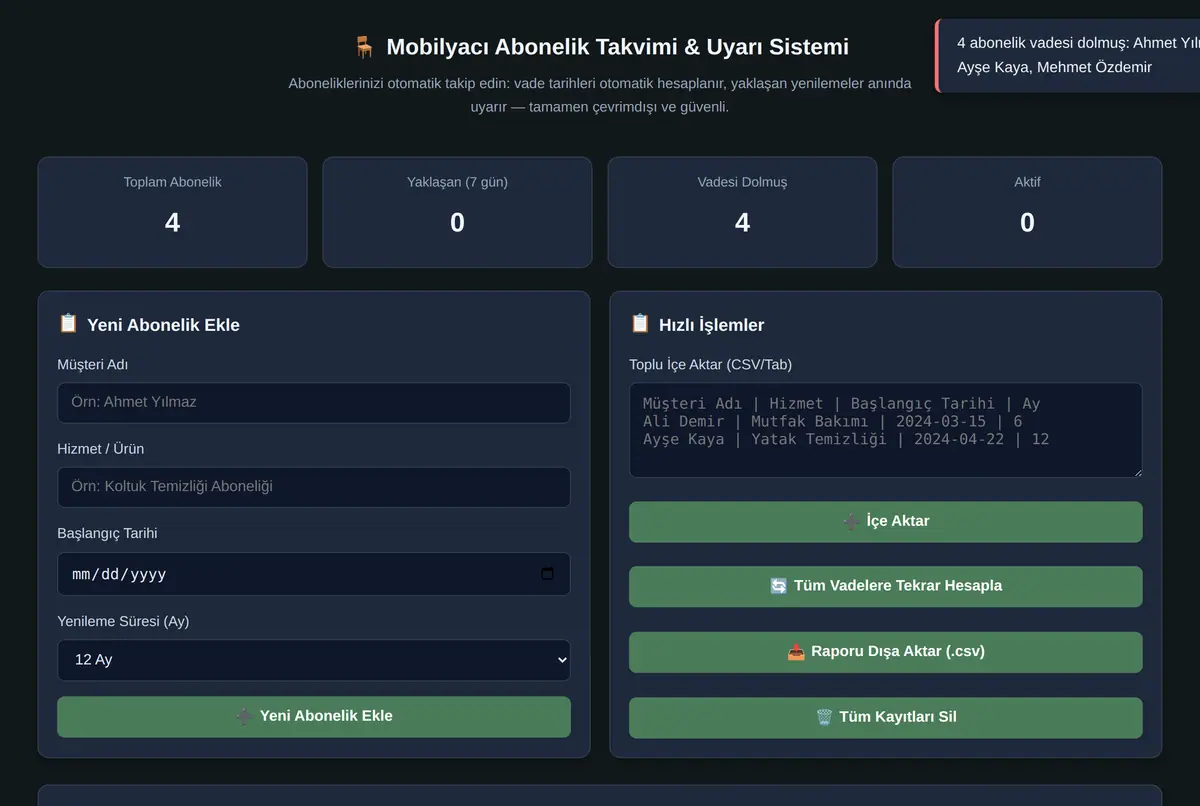Click the İçe Aktar button
The image size is (1200, 806).
885,522
